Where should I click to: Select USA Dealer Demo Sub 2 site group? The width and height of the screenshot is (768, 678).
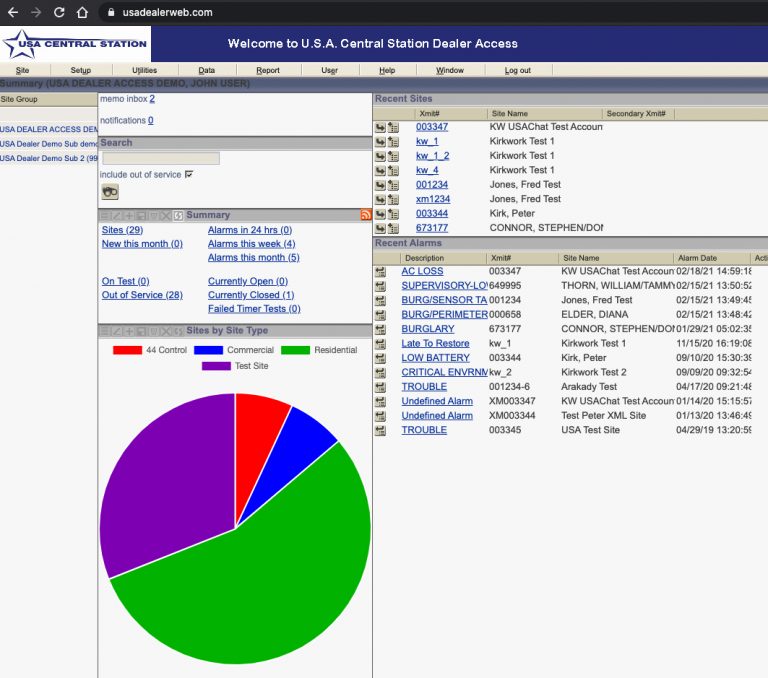(49, 158)
